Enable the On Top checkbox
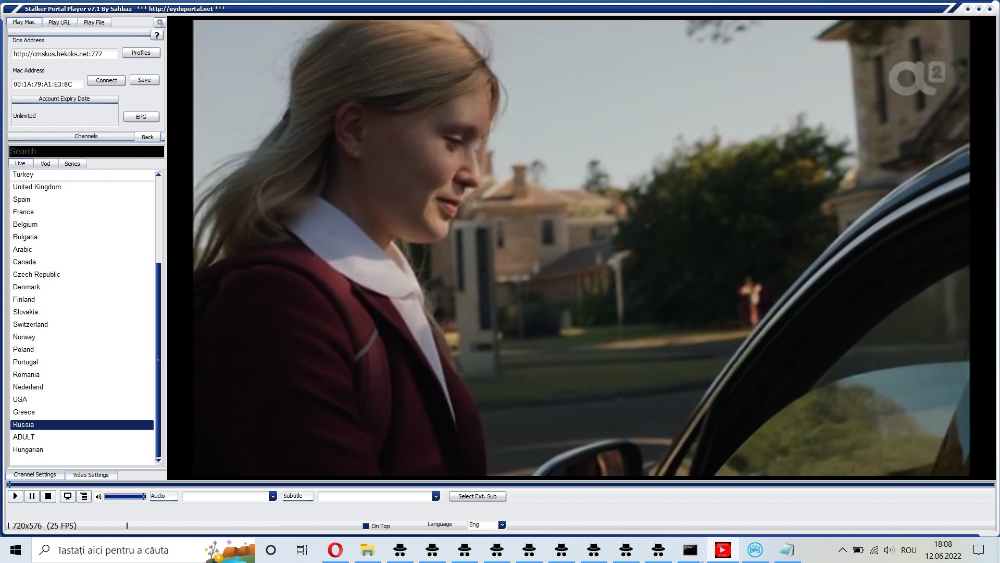 coord(365,526)
